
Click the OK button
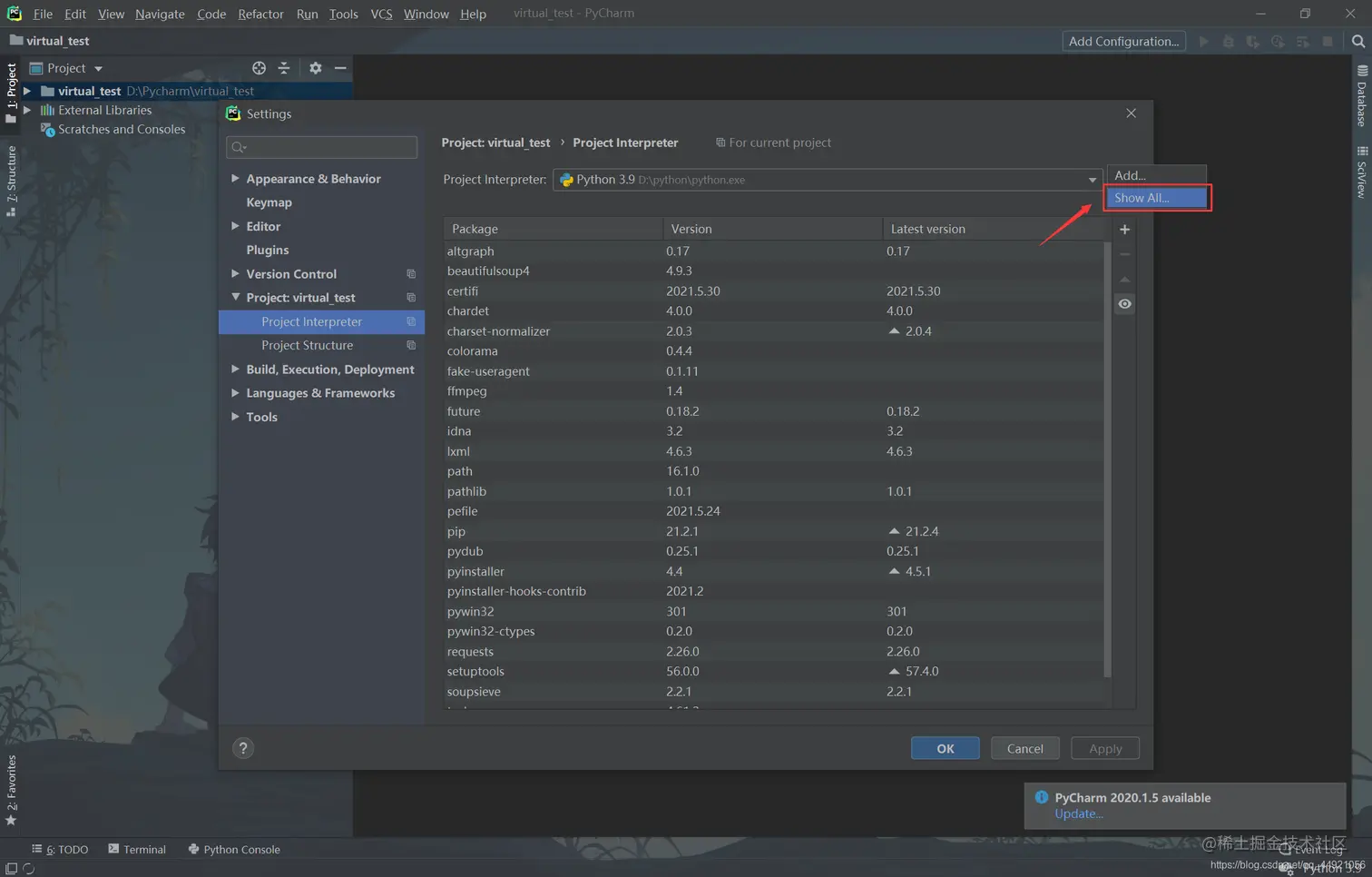point(946,748)
